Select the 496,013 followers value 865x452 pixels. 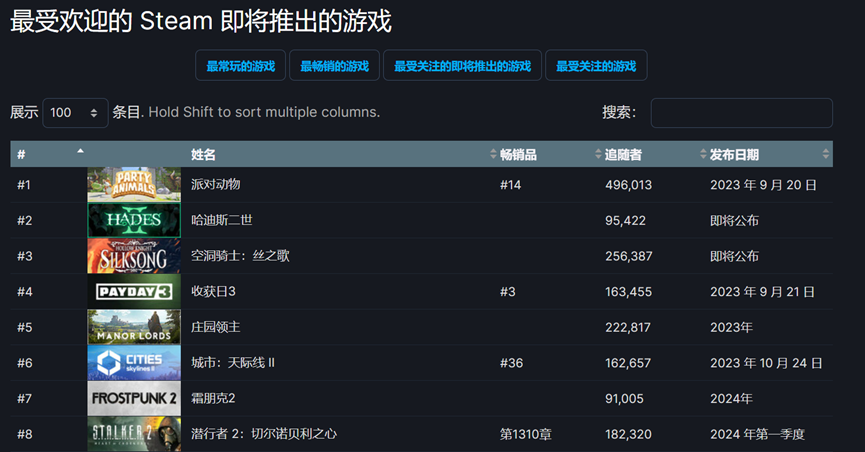coord(628,185)
